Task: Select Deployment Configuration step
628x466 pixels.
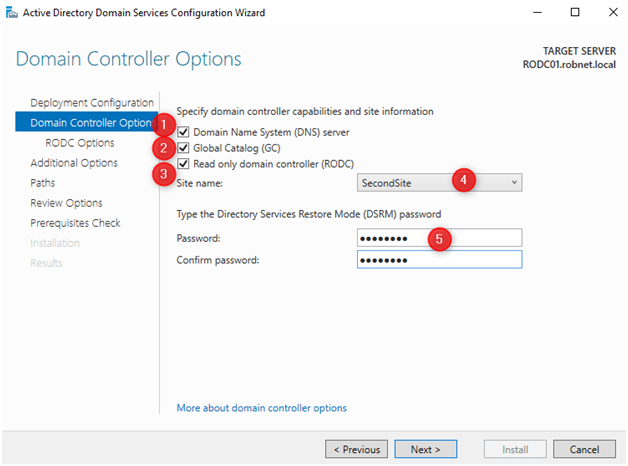Action: [92, 102]
